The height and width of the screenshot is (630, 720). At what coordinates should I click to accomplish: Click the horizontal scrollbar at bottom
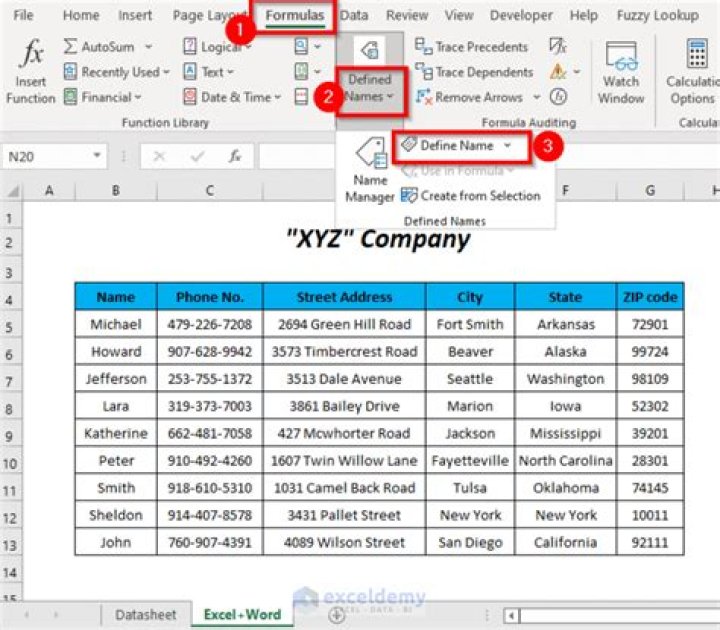610,614
